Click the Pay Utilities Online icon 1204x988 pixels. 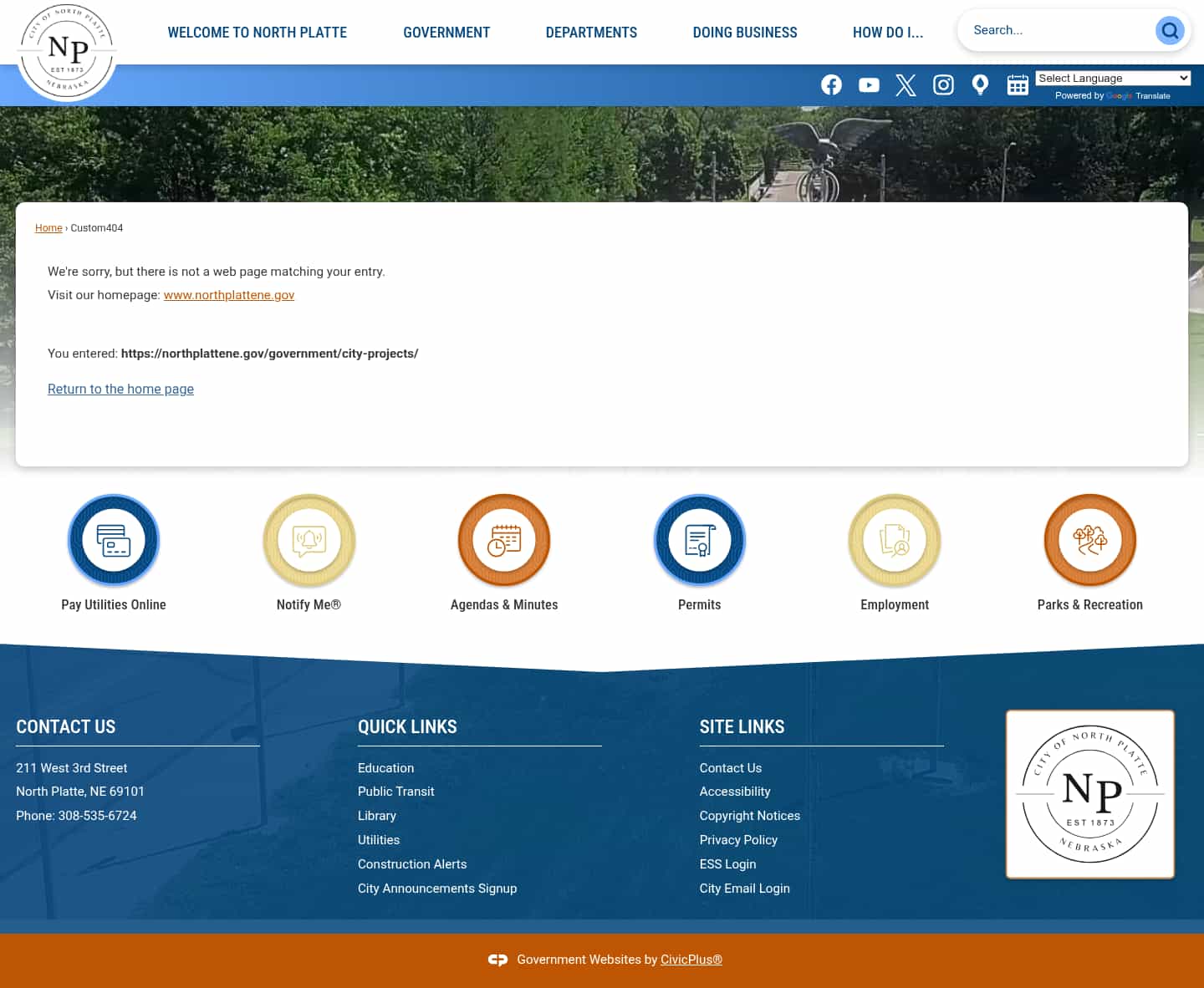(x=114, y=540)
